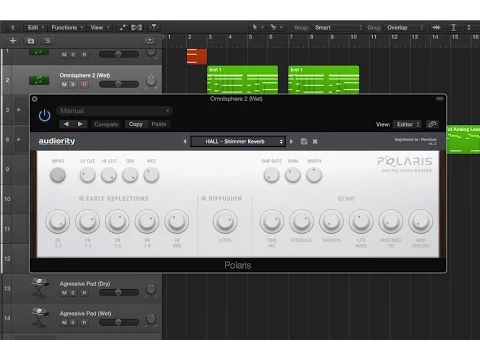Toggle the Diffusion section label
480x360 pixels.
222,199
